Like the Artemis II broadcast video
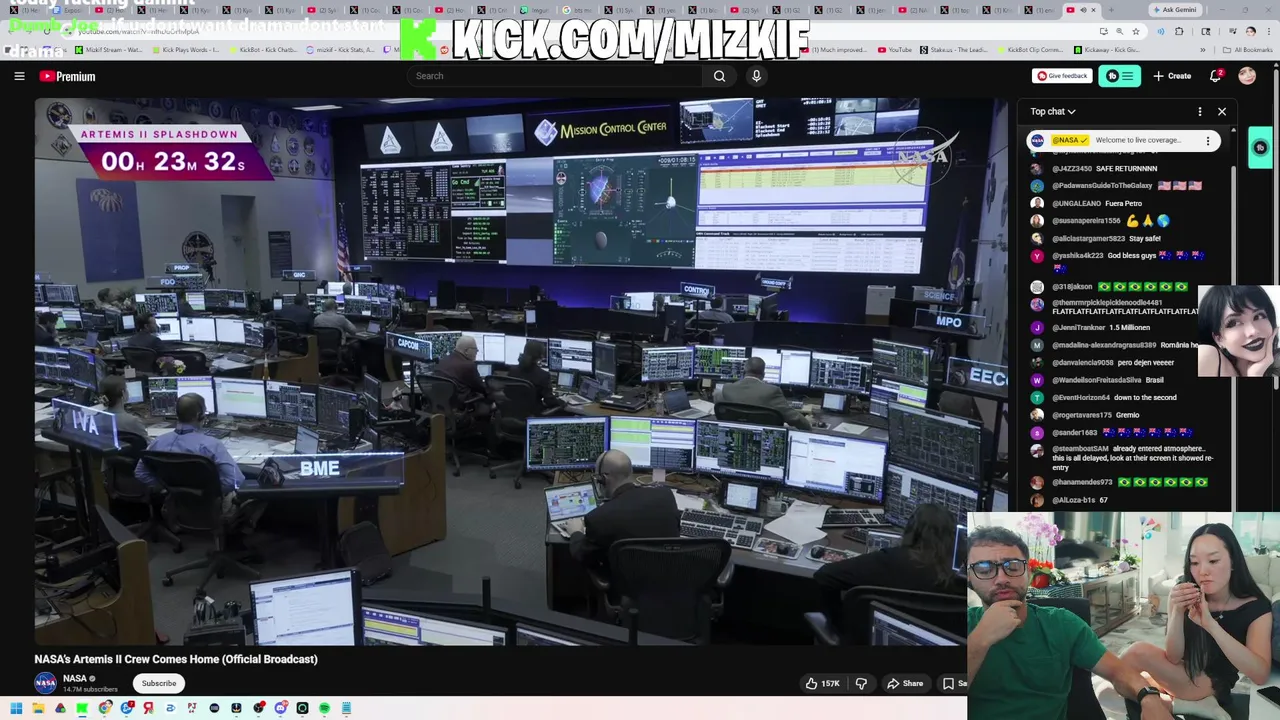 (823, 684)
